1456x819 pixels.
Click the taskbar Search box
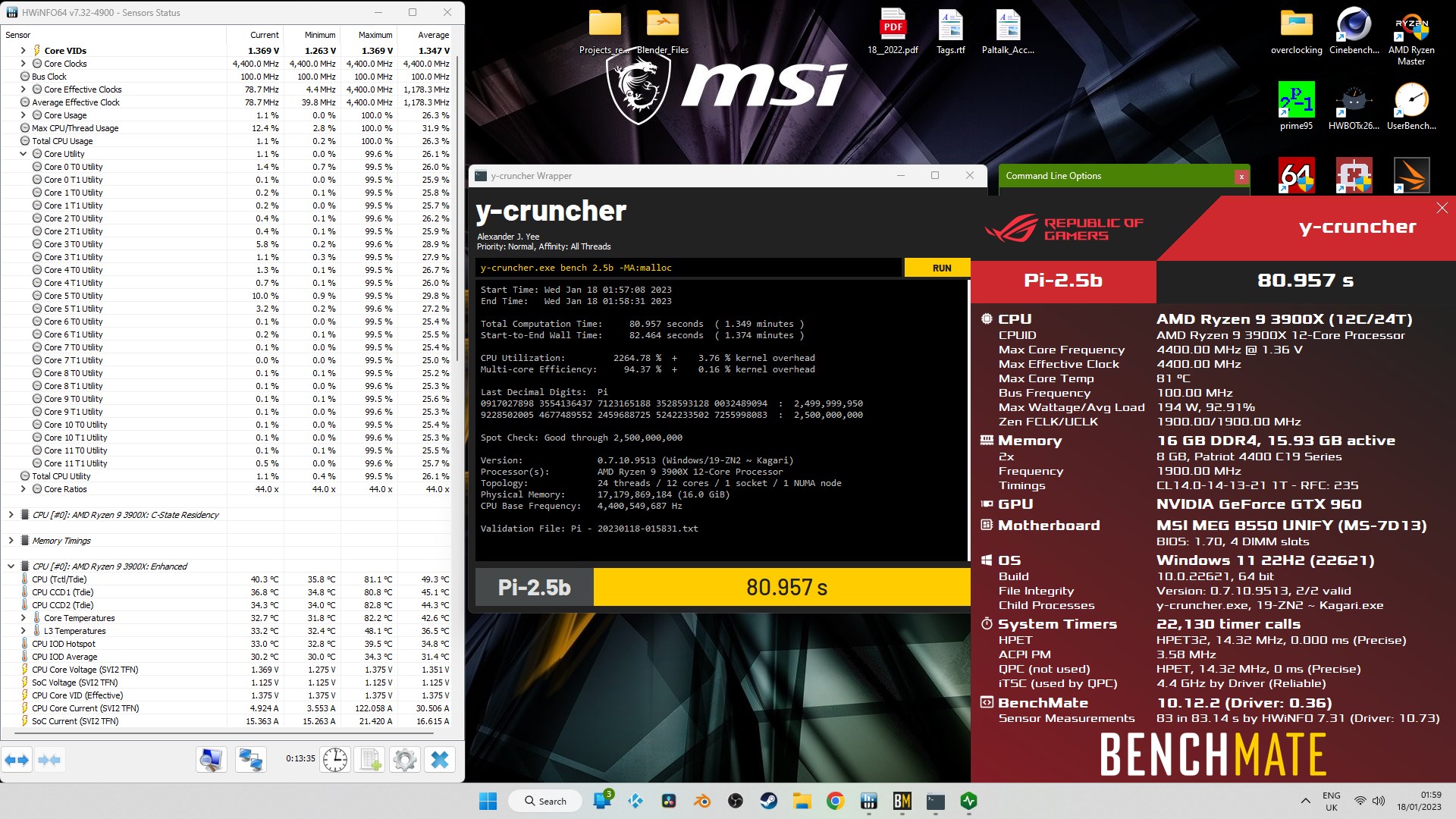click(x=545, y=801)
